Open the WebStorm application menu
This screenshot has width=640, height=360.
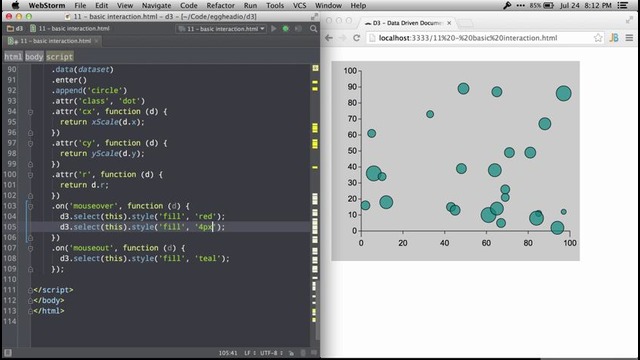46,5
